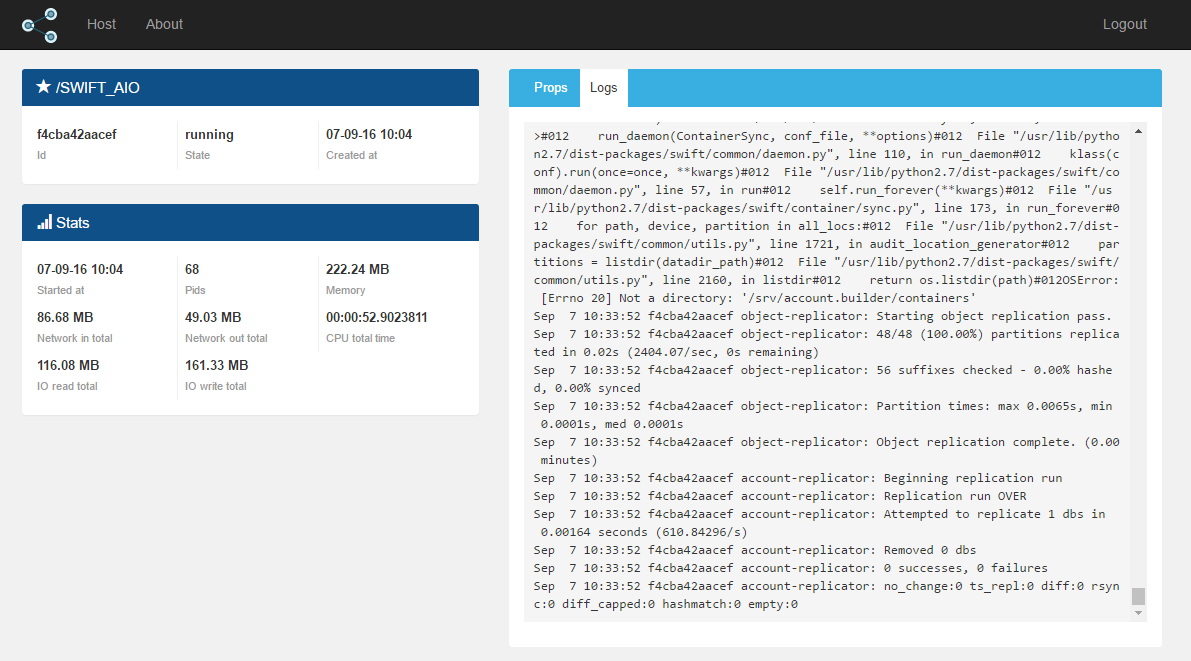Screen dimensions: 1191x661
Task: Select the Logs tab
Action: (604, 88)
